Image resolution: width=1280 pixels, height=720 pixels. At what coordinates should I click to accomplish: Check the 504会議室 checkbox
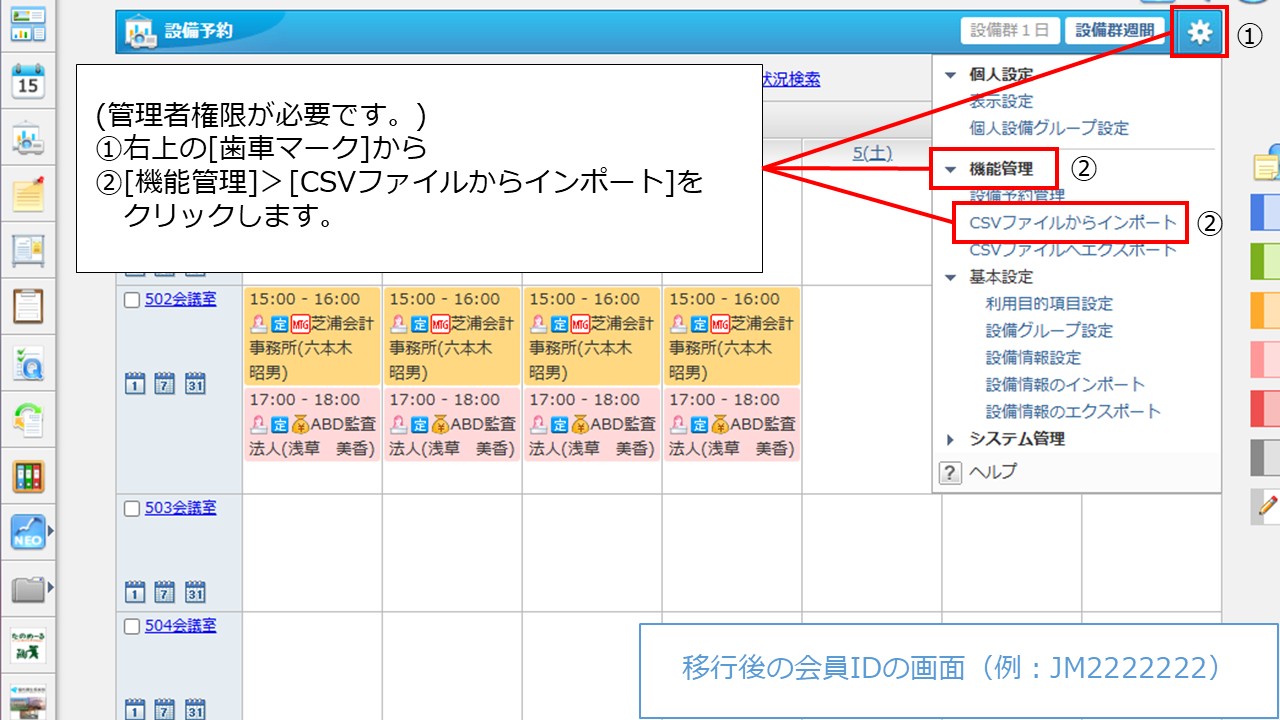click(x=132, y=627)
